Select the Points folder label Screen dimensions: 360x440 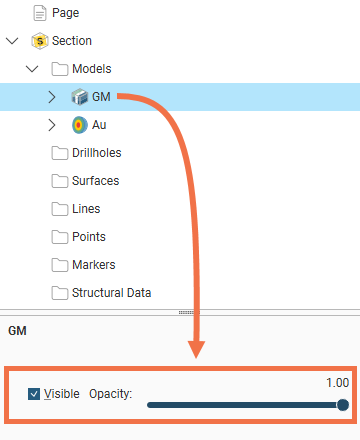click(89, 237)
